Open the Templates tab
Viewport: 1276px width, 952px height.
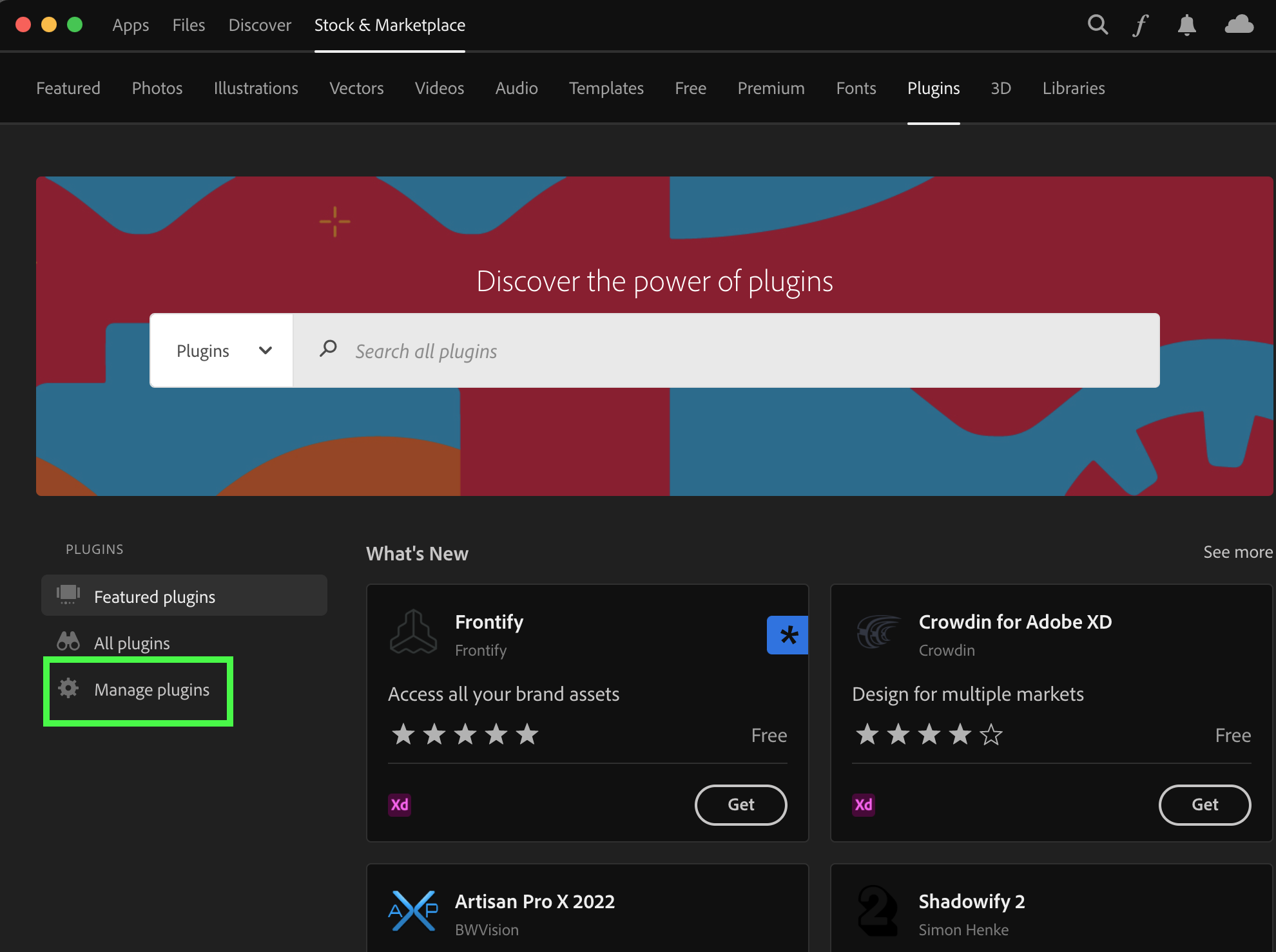[606, 88]
